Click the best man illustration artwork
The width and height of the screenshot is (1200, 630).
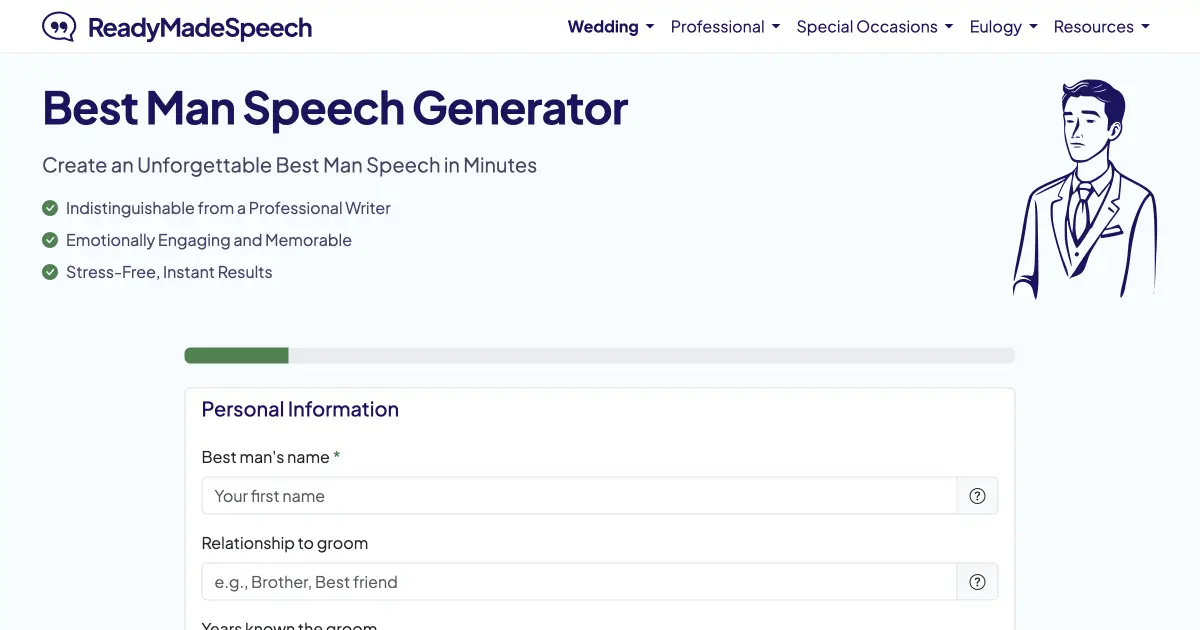(x=1085, y=185)
